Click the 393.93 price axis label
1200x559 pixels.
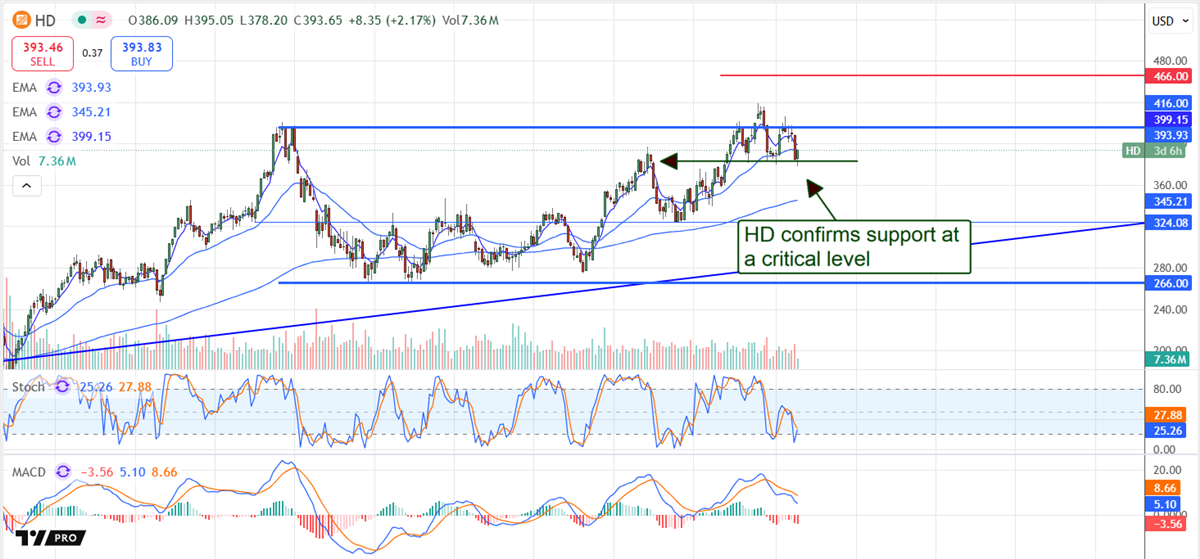pos(1168,135)
